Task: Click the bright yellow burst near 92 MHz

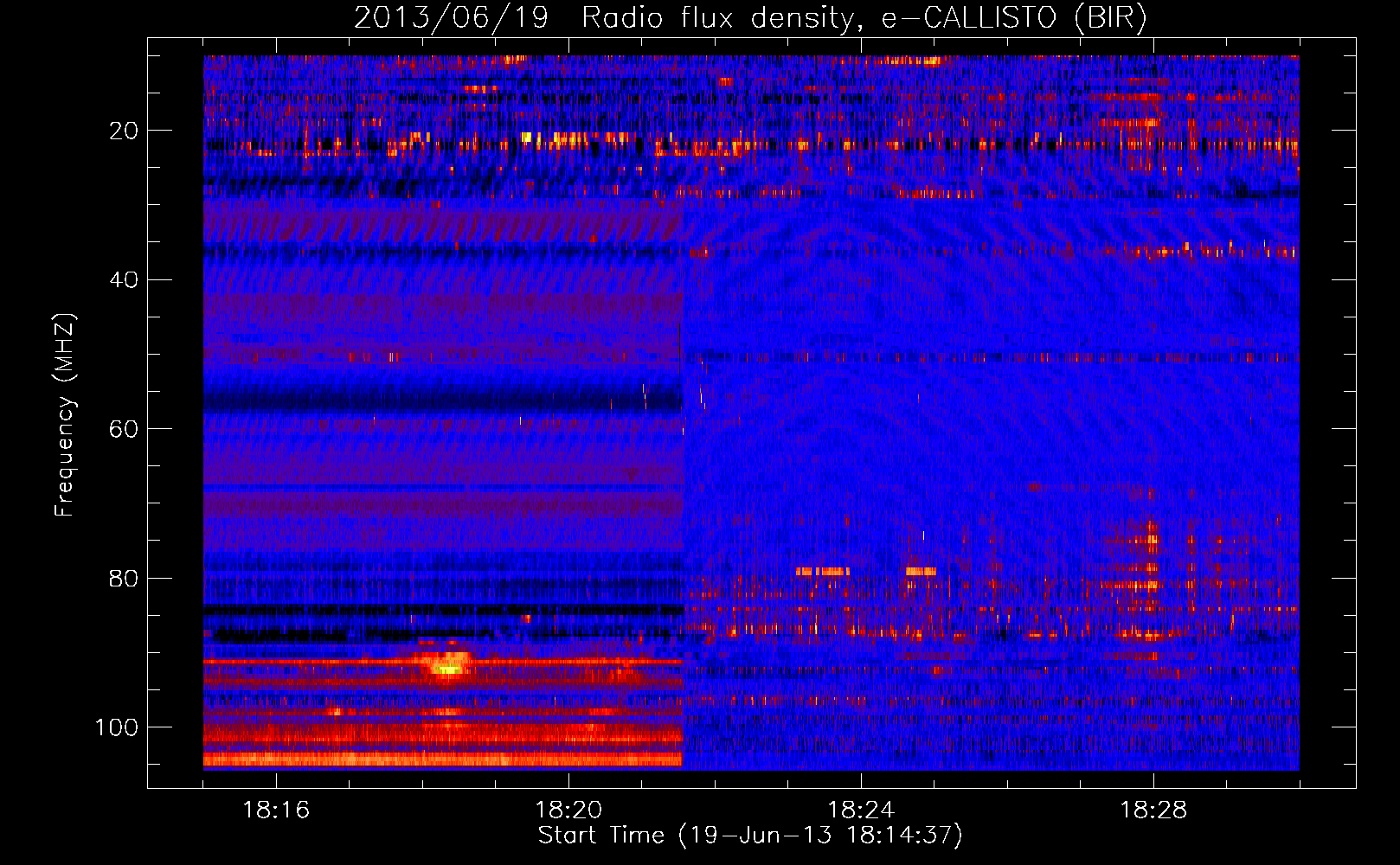Action: pyautogui.click(x=449, y=665)
